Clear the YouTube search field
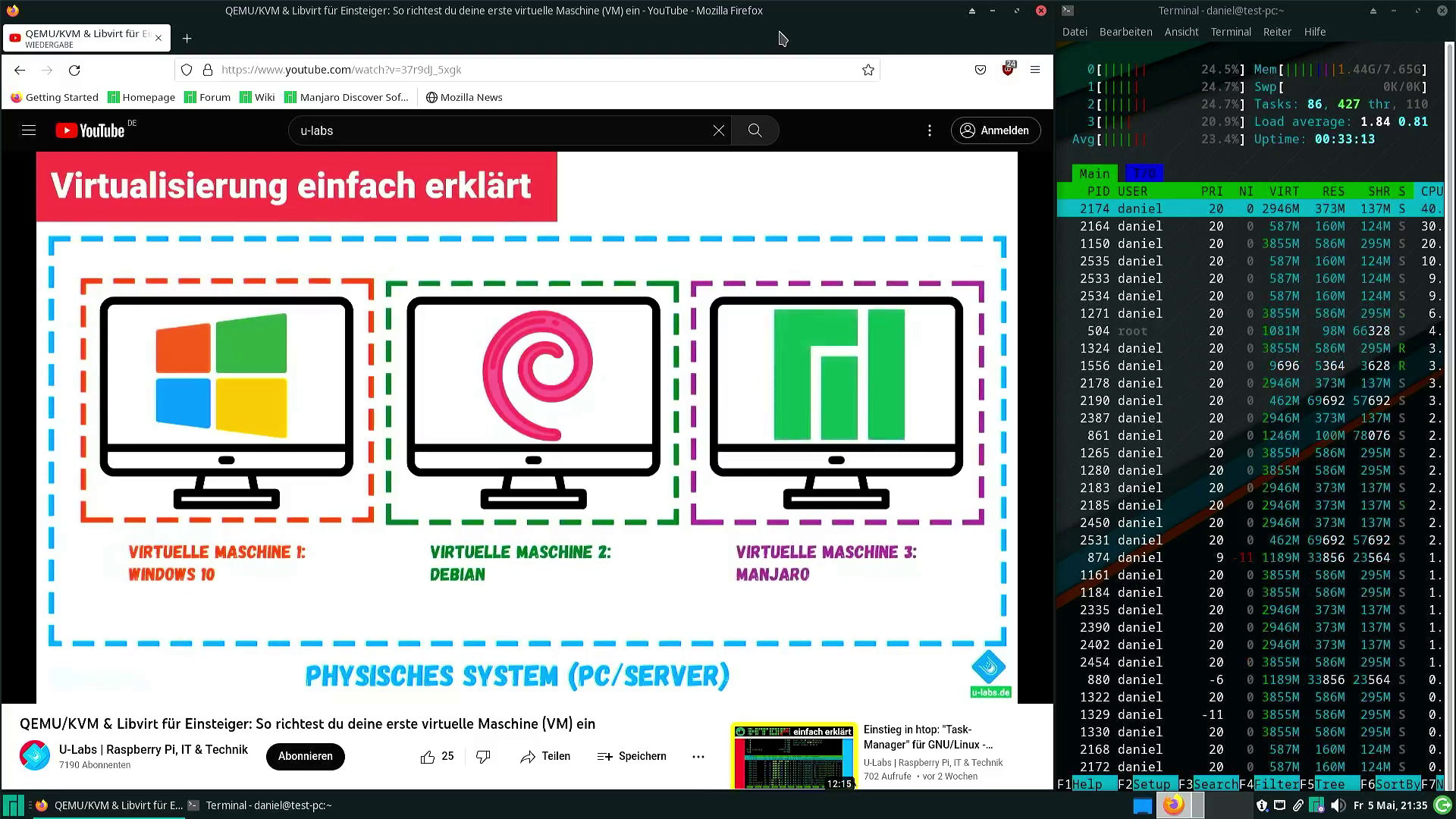The height and width of the screenshot is (819, 1456). [x=719, y=130]
